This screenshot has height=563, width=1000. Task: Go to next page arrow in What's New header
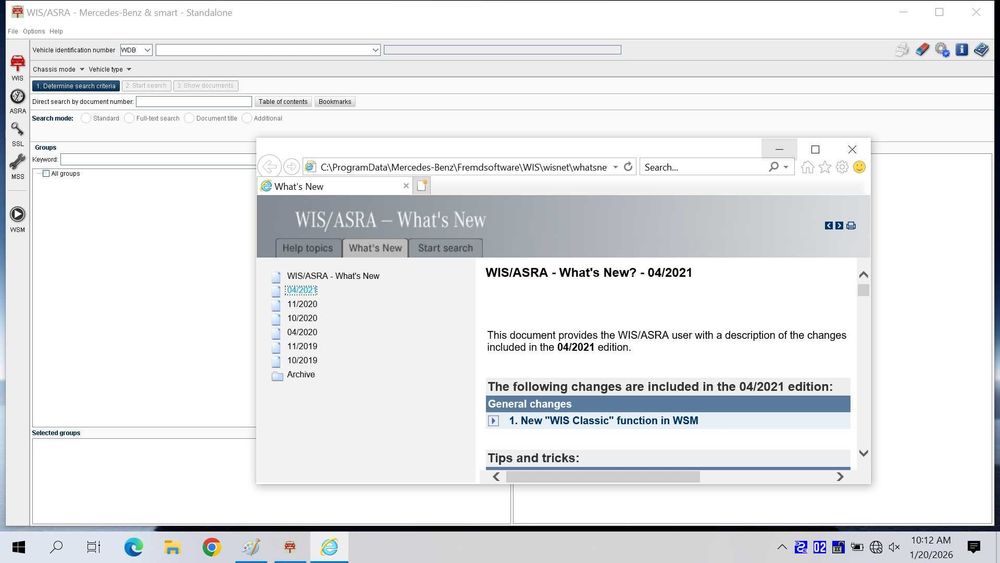point(839,226)
